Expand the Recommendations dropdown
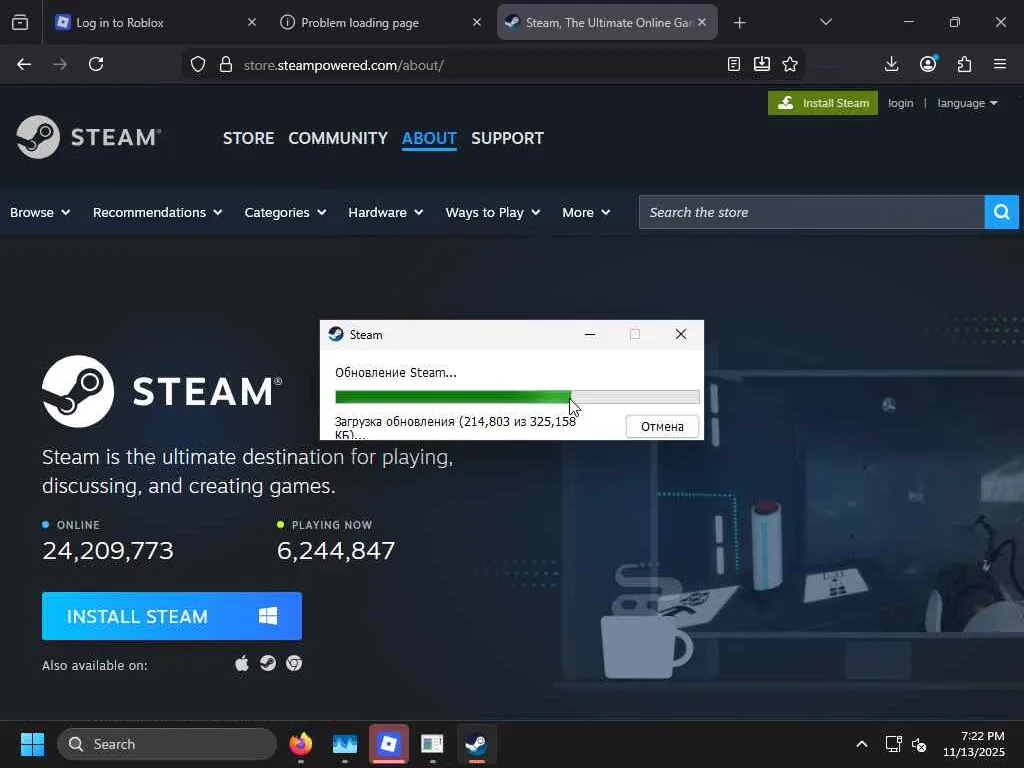This screenshot has width=1024, height=768. coord(157,212)
